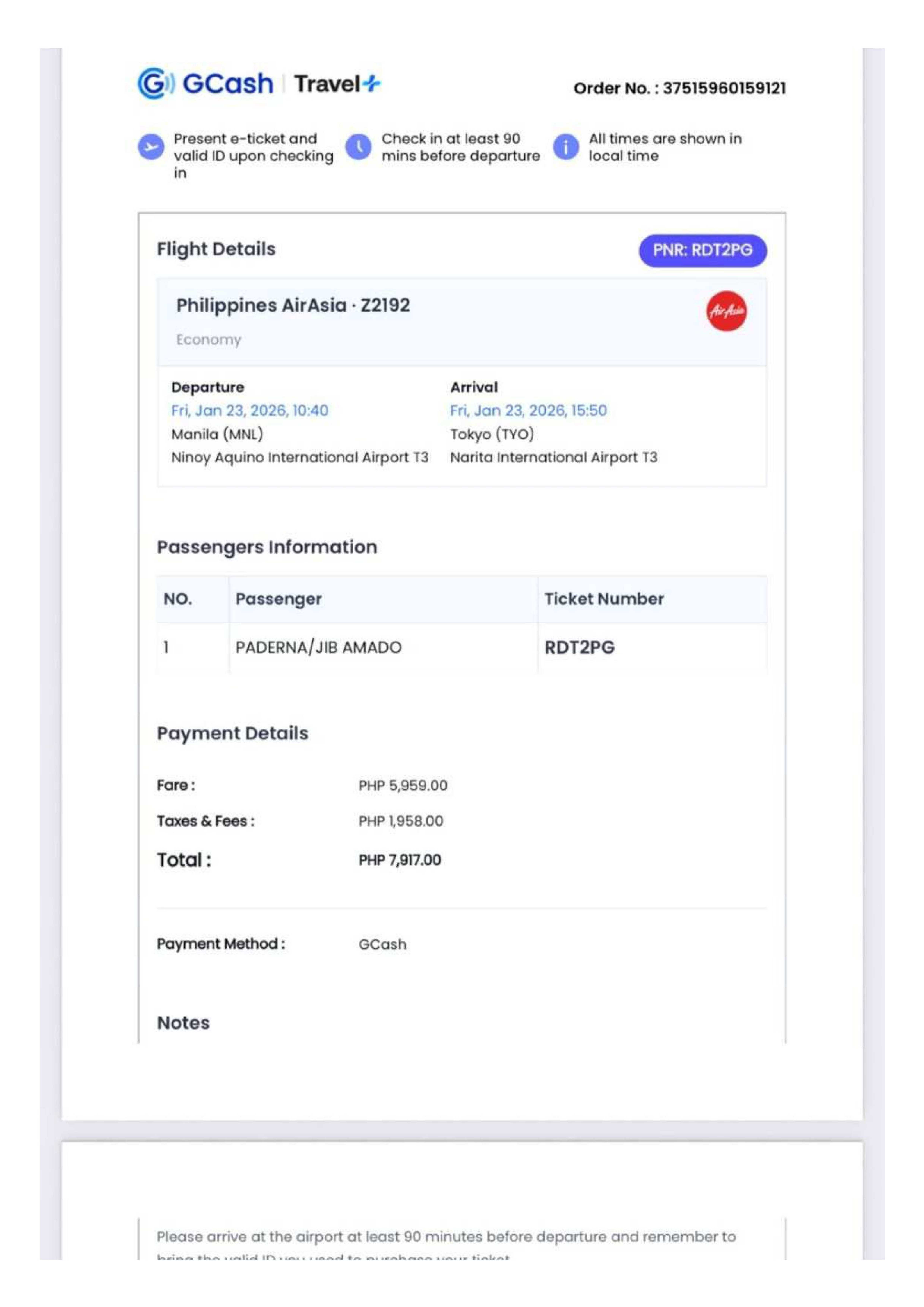This screenshot has height=1307, width=924.
Task: Click the Travel+ plane logo
Action: tap(372, 84)
